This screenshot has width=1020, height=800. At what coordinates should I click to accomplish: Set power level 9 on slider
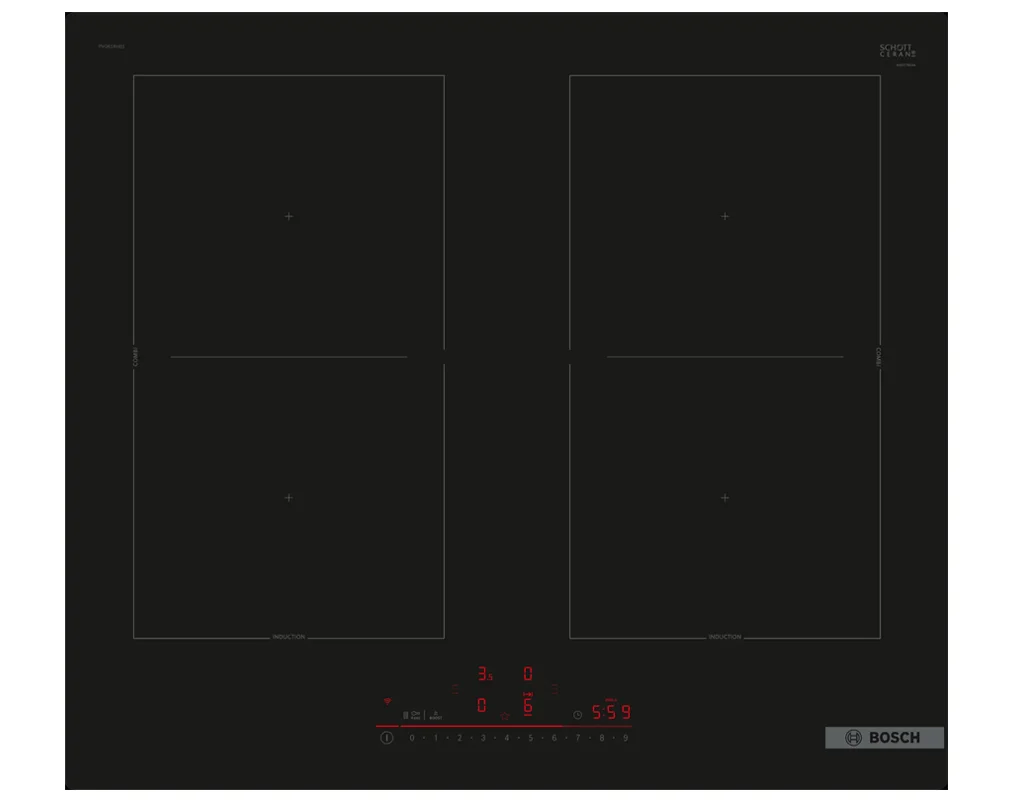[x=626, y=738]
